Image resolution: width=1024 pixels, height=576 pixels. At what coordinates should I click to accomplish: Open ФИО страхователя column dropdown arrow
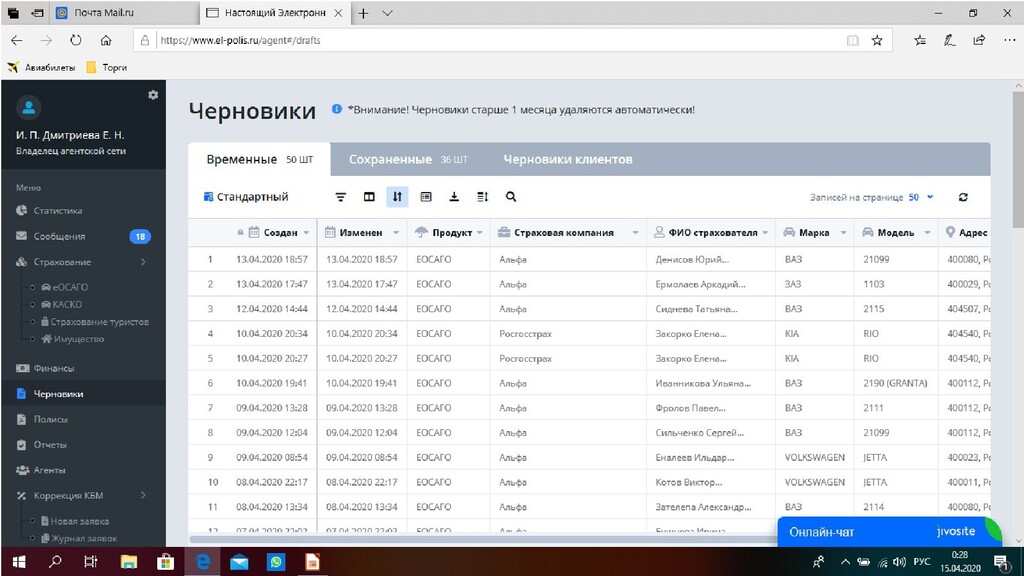[765, 233]
